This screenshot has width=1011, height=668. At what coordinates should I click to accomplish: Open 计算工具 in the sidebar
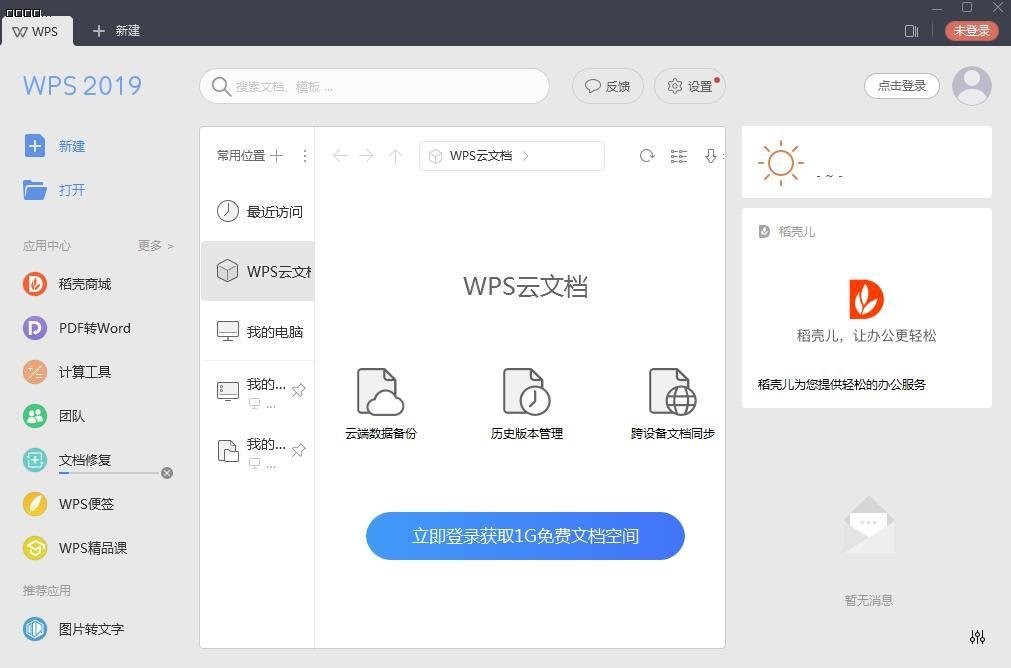coord(67,372)
